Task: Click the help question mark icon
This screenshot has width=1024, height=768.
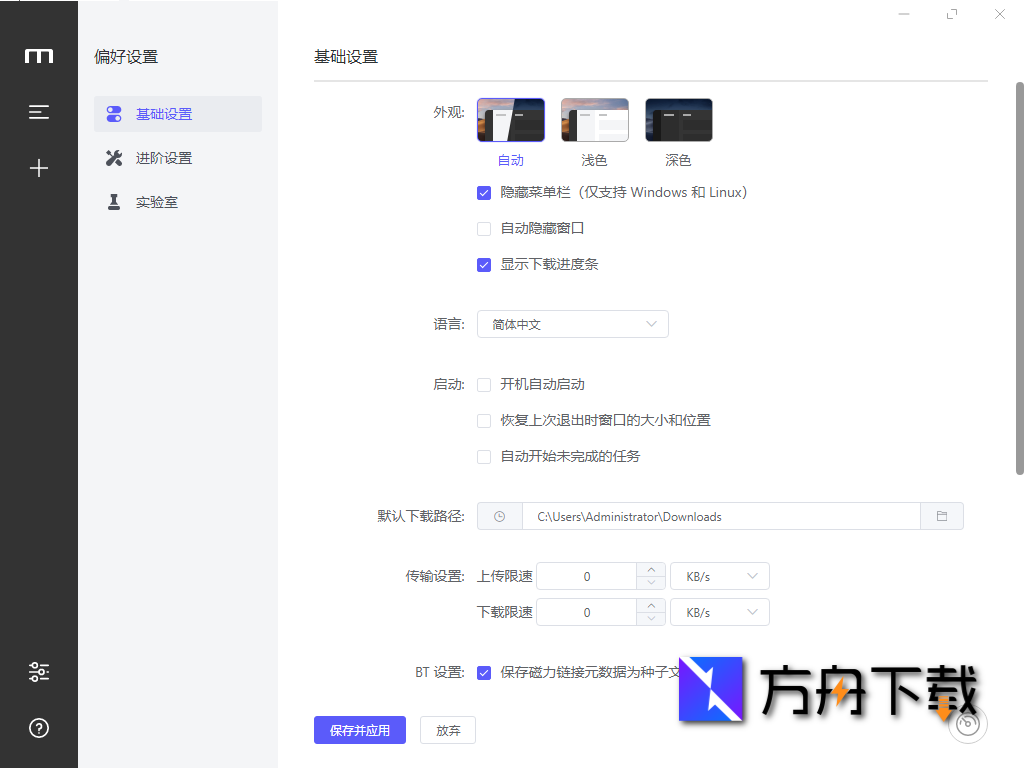Action: pyautogui.click(x=38, y=728)
